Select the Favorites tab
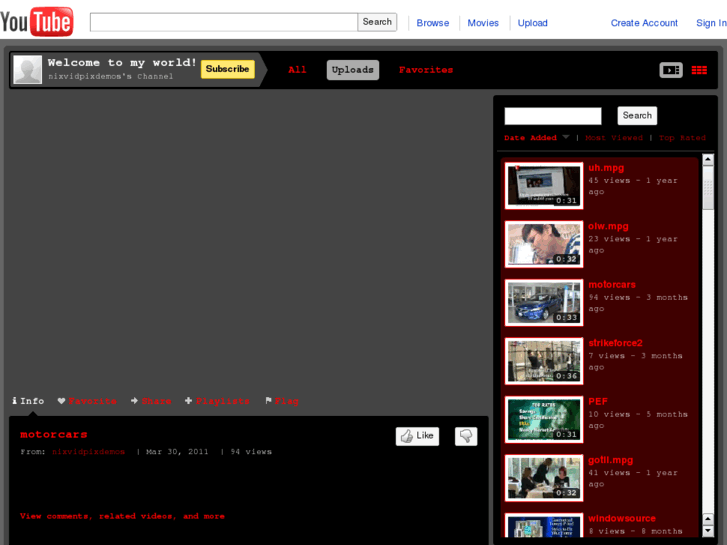 coord(426,70)
